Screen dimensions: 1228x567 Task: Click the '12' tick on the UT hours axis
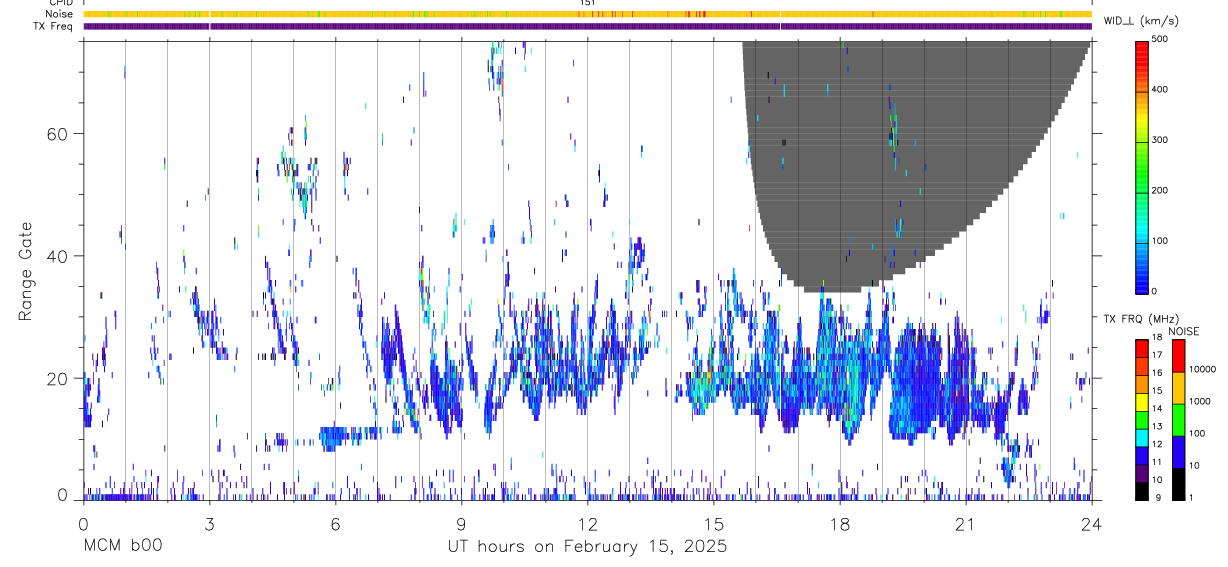coord(587,523)
